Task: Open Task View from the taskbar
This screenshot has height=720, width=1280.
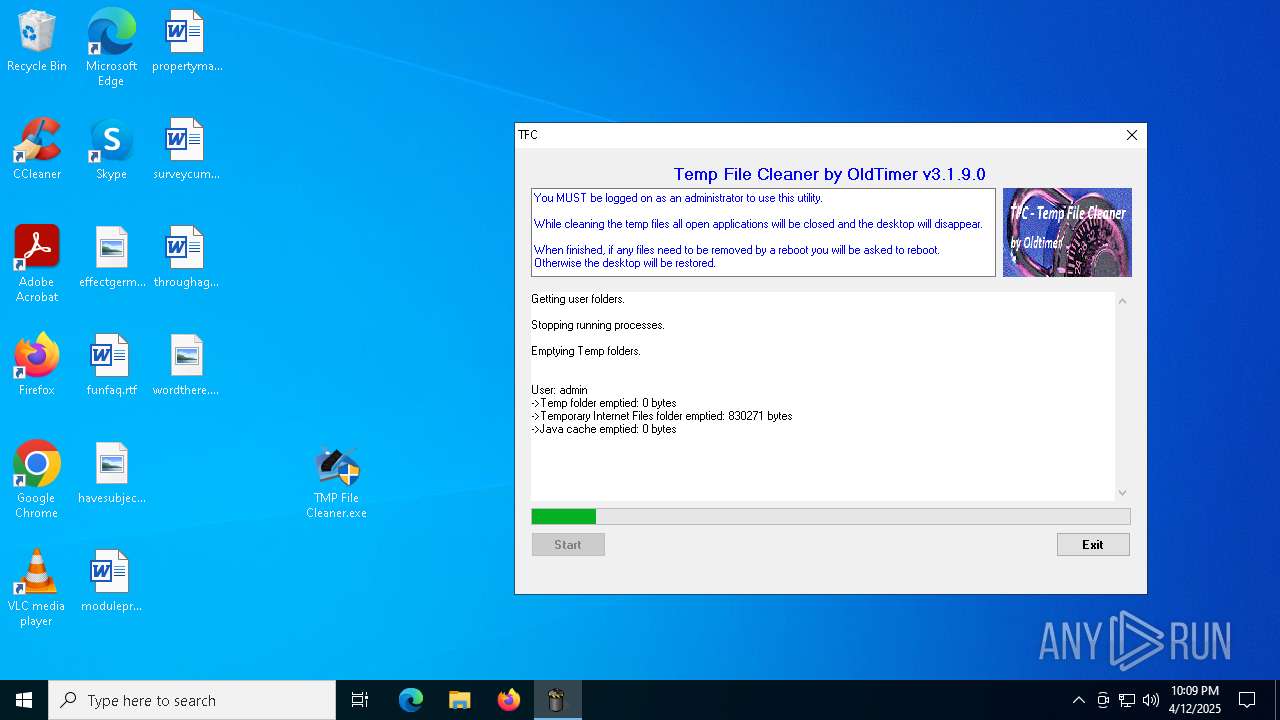Action: tap(360, 700)
